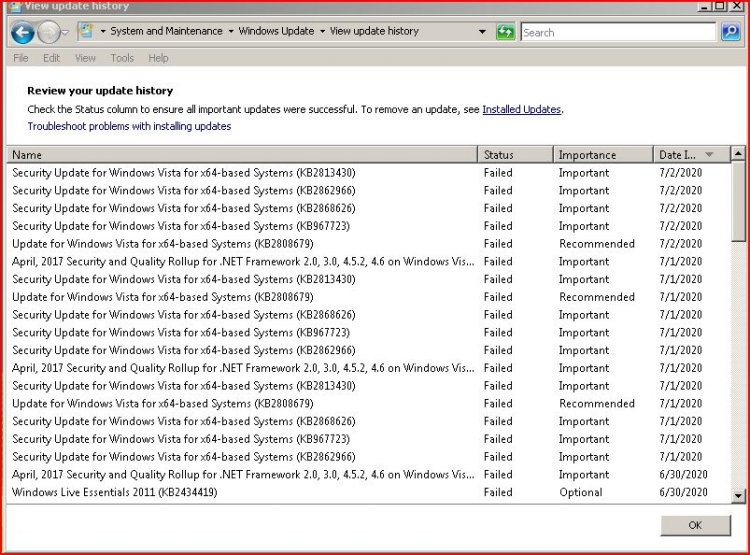This screenshot has height=555, width=750.
Task: Select Windows Update breadcrumb
Action: coord(276,31)
